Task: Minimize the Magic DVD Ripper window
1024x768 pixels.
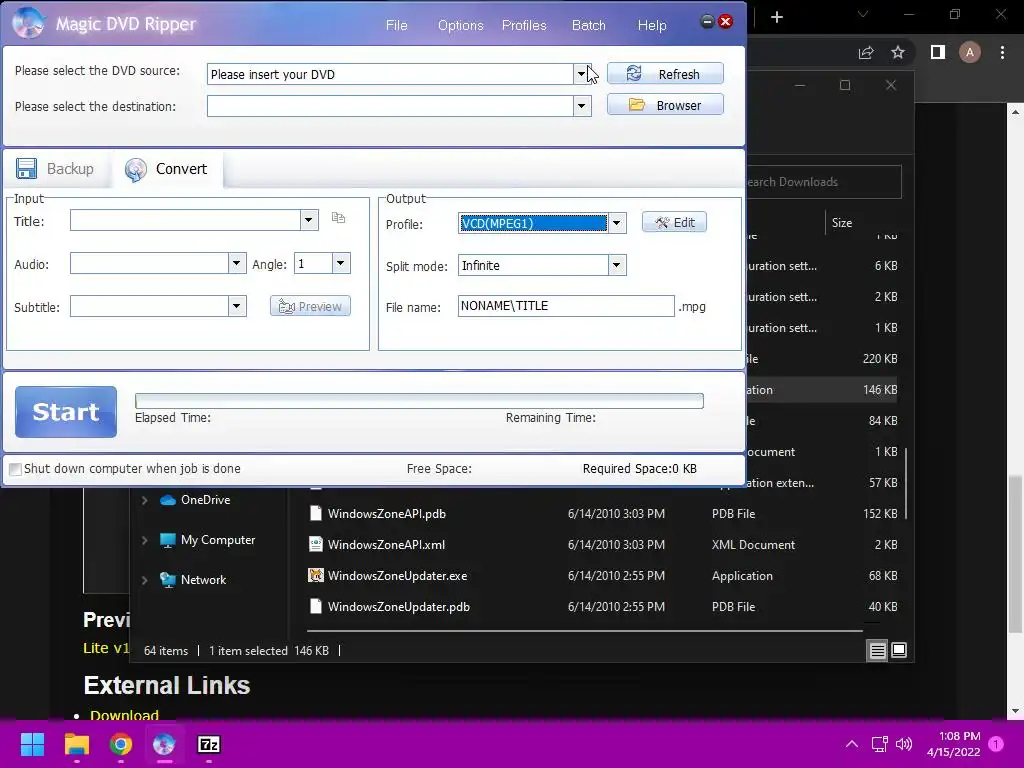Action: 707,22
